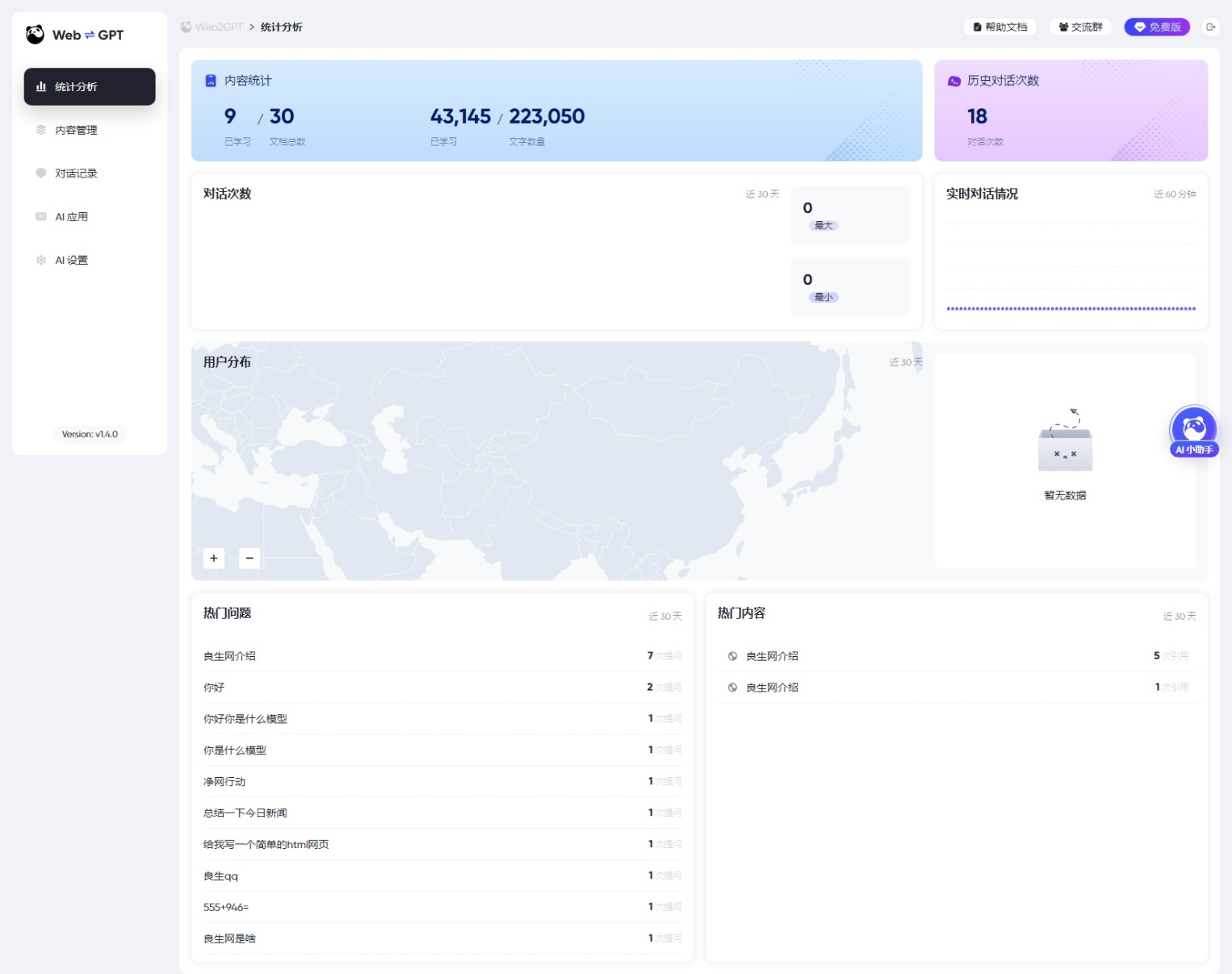Open 内容管理 in the sidebar

point(76,130)
